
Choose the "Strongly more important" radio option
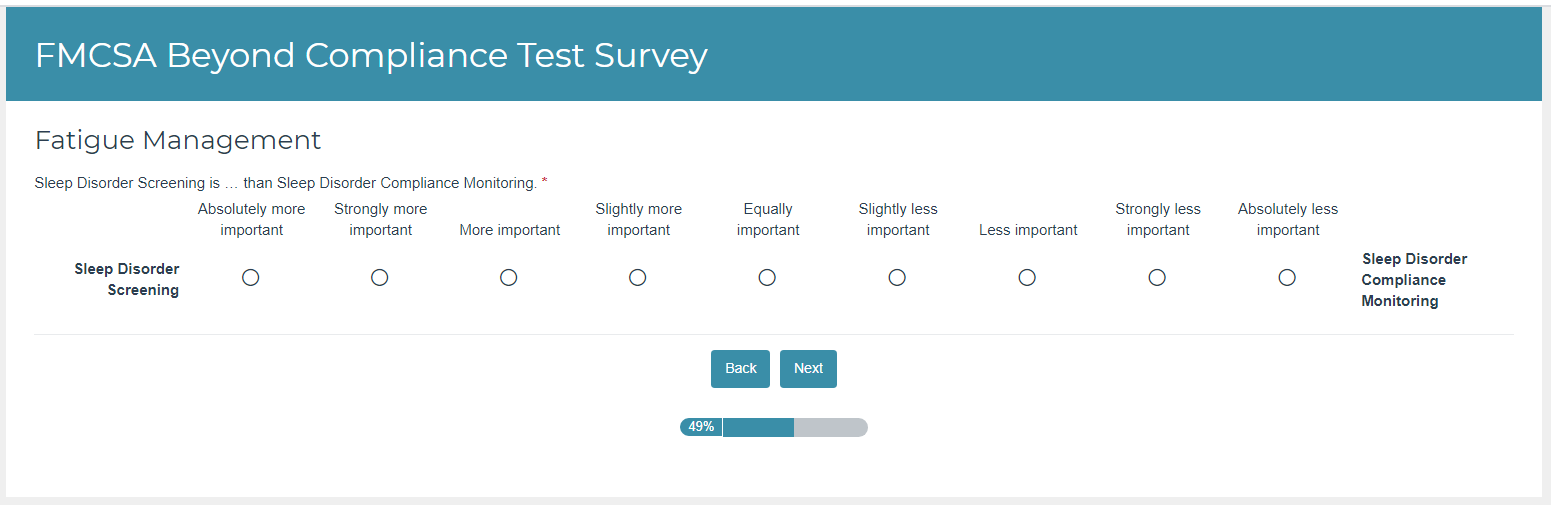click(380, 277)
